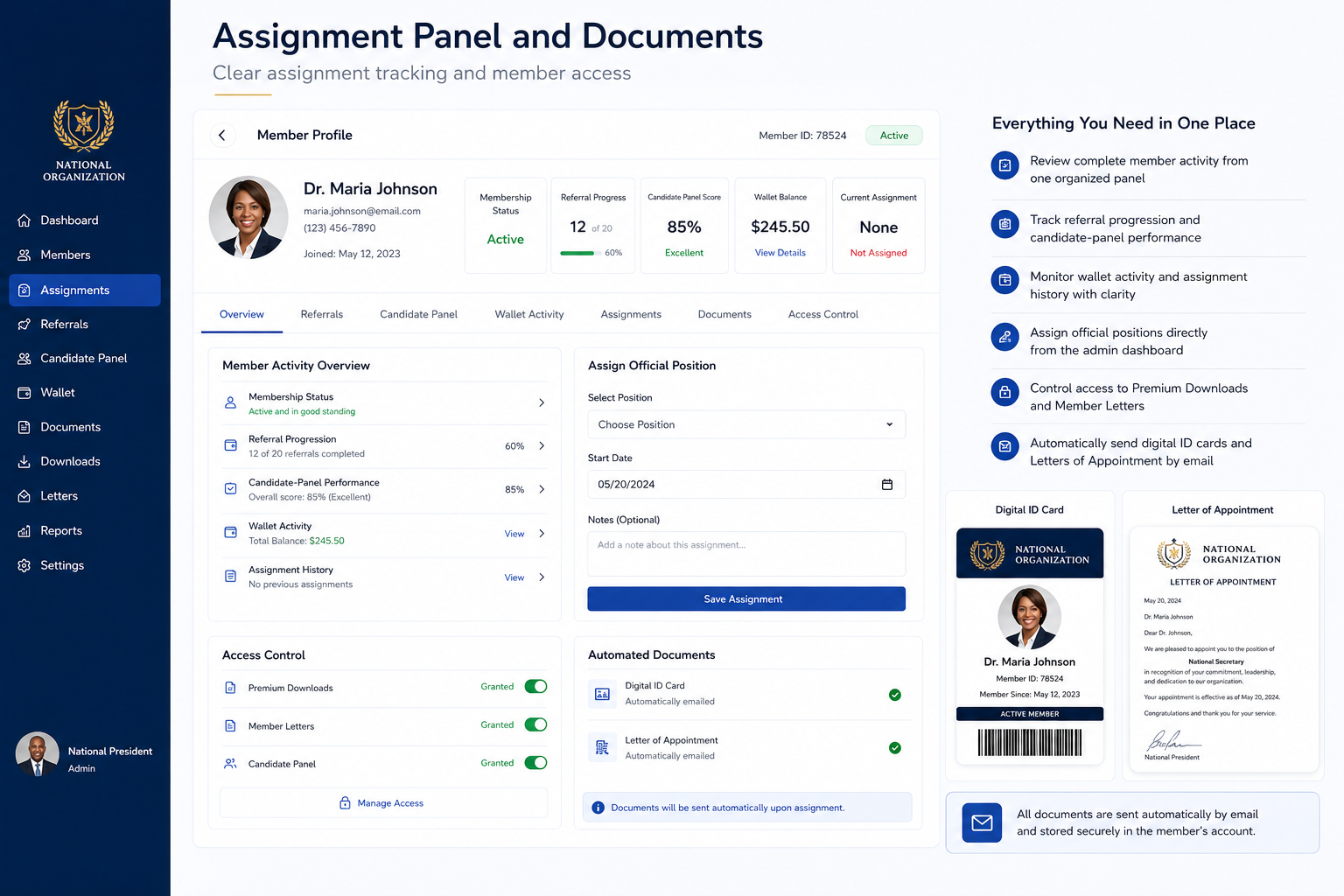Click the Letters envelope icon in sidebar
This screenshot has width=1344, height=896.
click(x=24, y=496)
